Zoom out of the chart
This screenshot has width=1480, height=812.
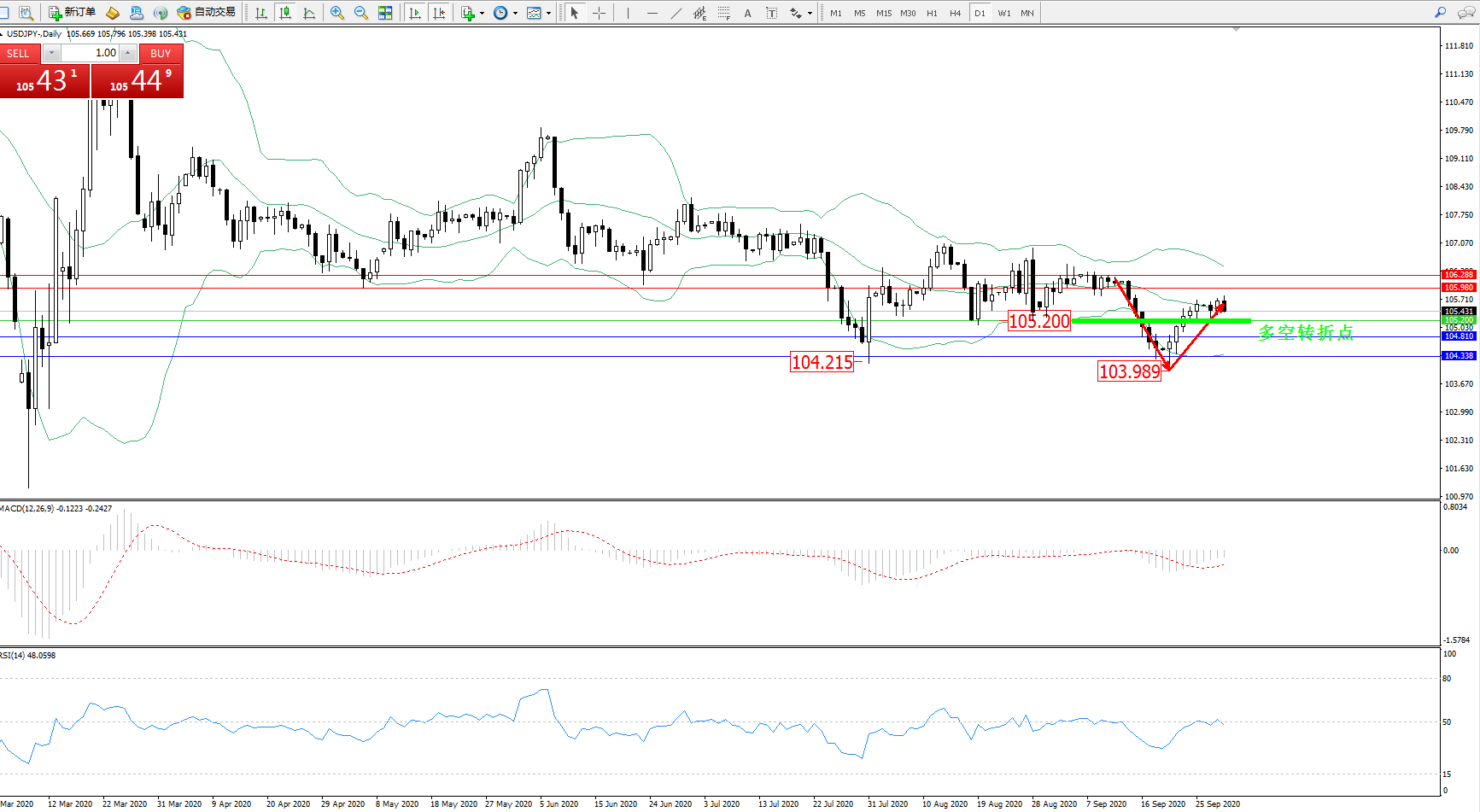(361, 13)
